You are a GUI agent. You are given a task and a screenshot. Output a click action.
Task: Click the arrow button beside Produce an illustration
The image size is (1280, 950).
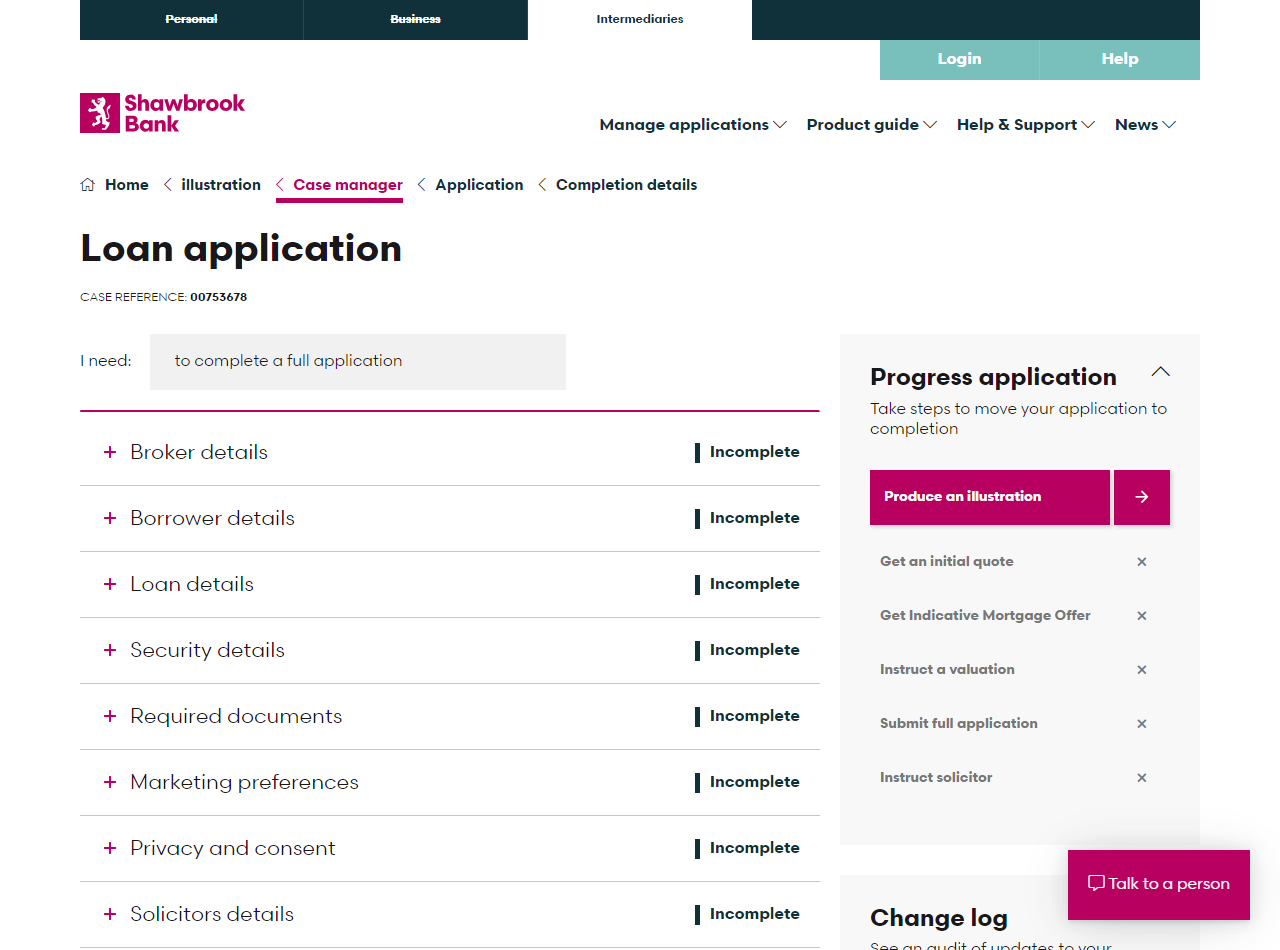click(1141, 497)
